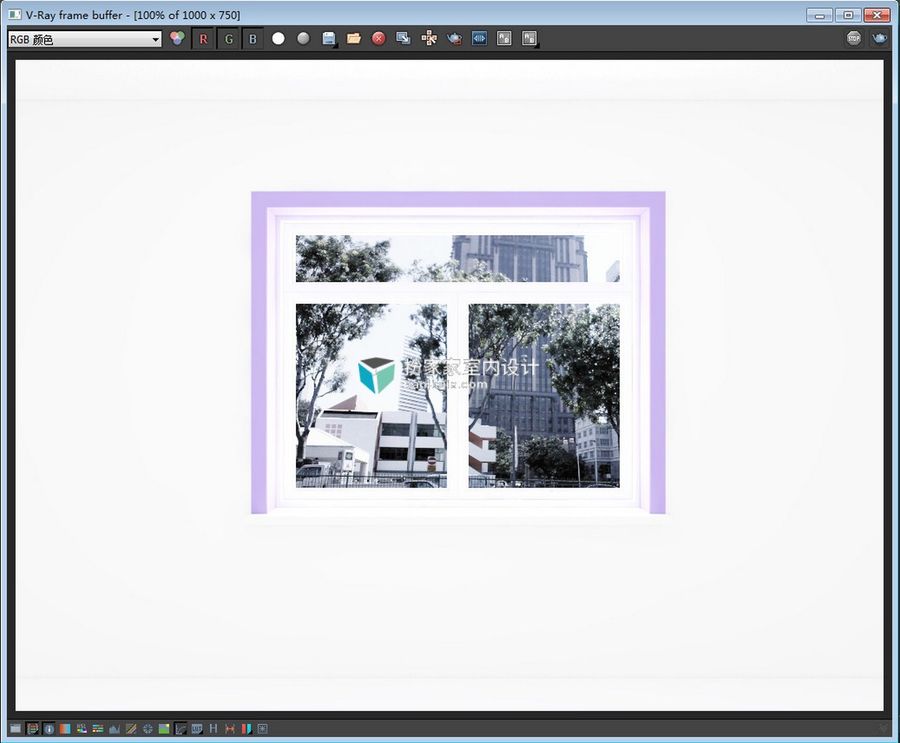Screen dimensions: 900x743
Task: Enable monochromatic mode gray circle
Action: [304, 38]
